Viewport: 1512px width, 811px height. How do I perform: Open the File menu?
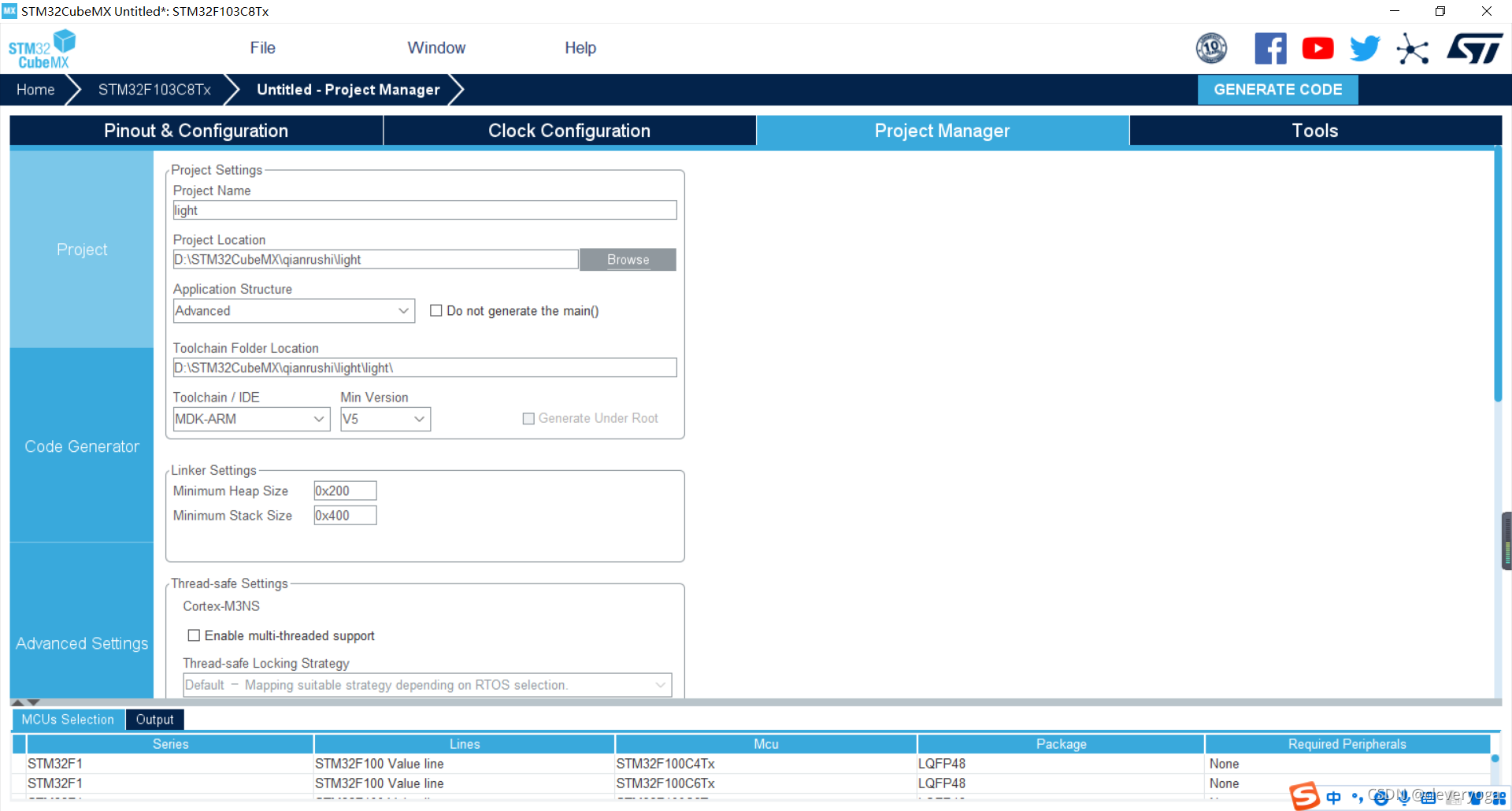[262, 48]
